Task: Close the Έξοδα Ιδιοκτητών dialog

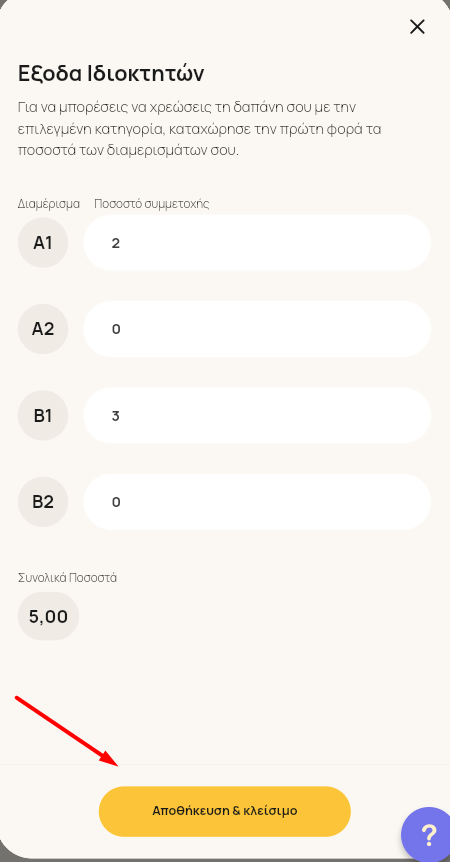Action: [x=417, y=26]
